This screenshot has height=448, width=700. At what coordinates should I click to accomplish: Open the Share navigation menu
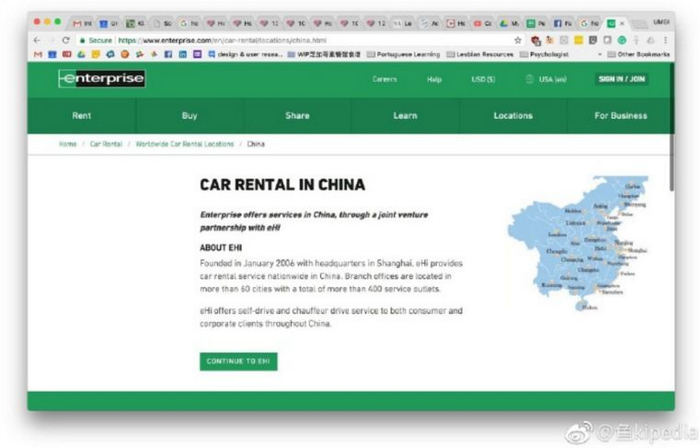[x=297, y=116]
